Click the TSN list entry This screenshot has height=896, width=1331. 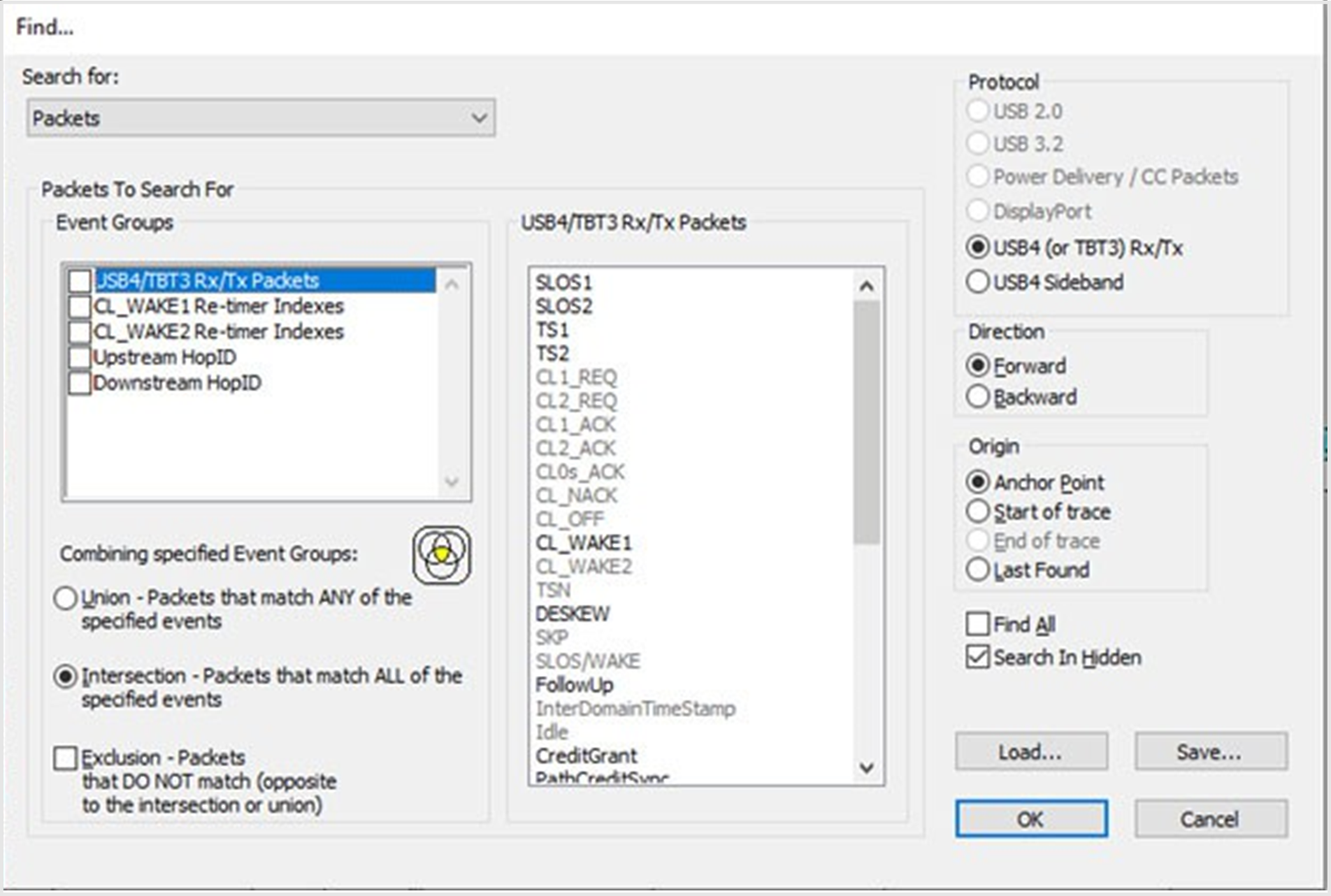553,591
